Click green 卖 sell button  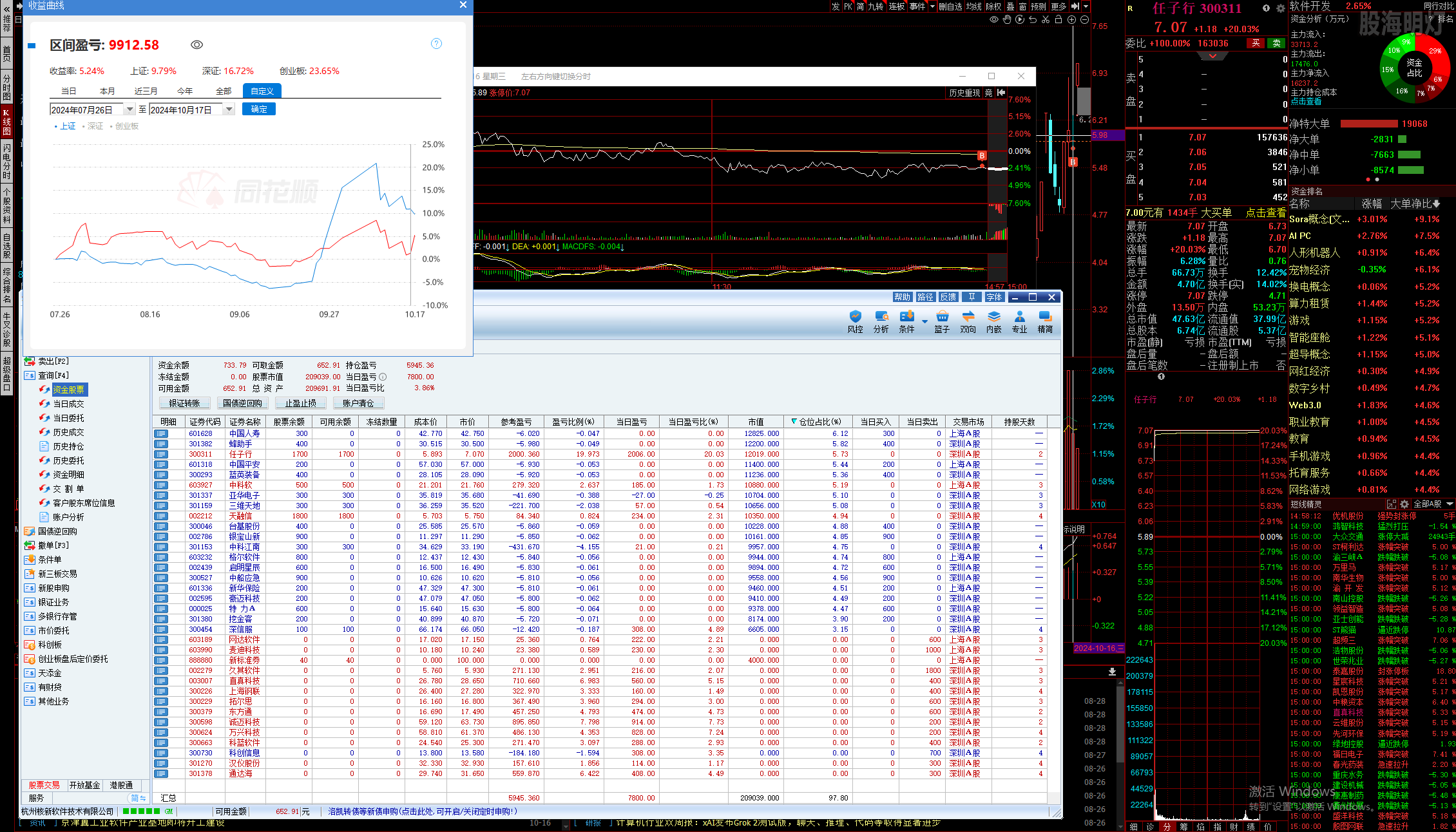[x=1276, y=43]
